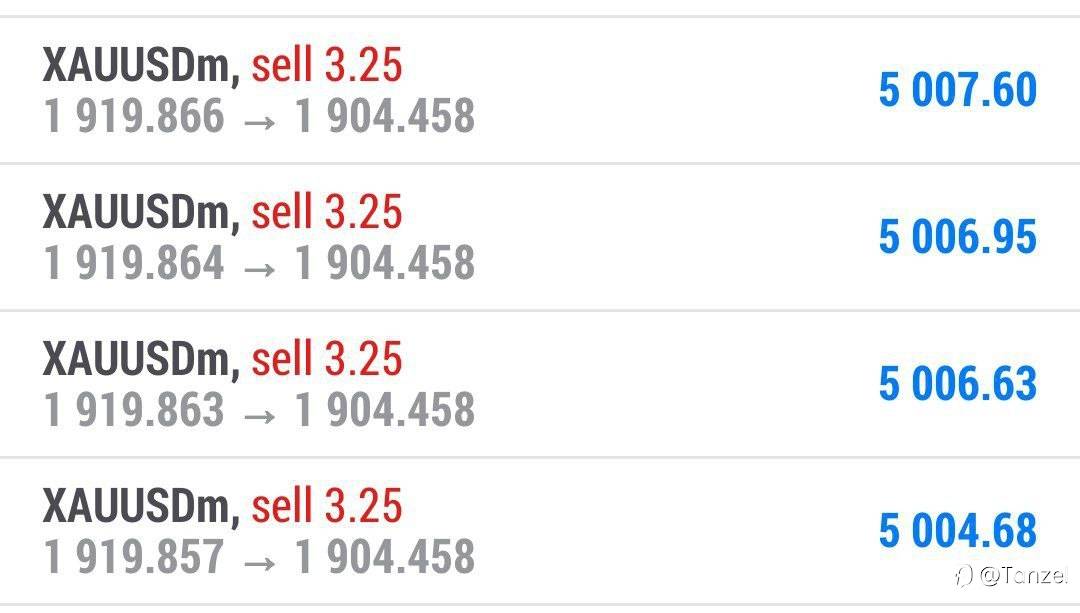Open the trade with profit 5 006.95

(x=540, y=238)
